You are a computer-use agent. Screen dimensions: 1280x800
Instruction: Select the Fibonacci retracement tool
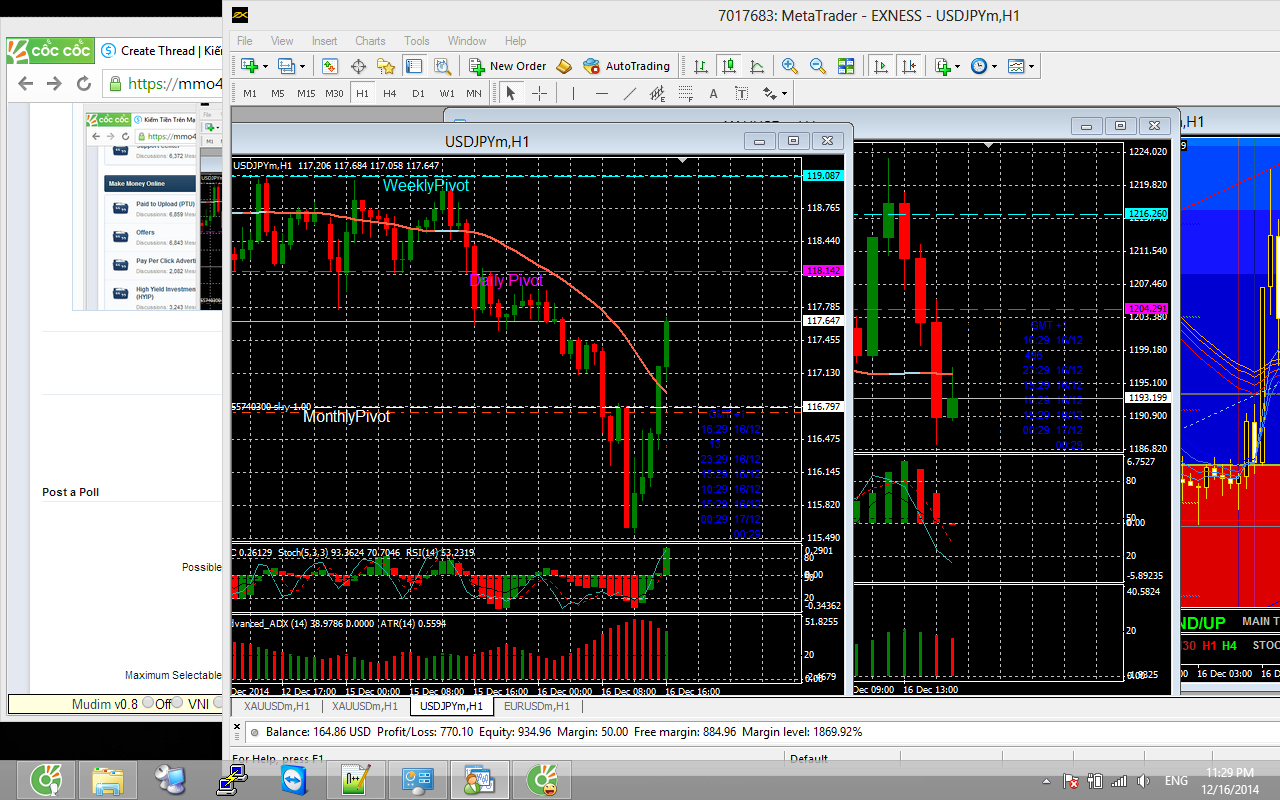(x=685, y=93)
